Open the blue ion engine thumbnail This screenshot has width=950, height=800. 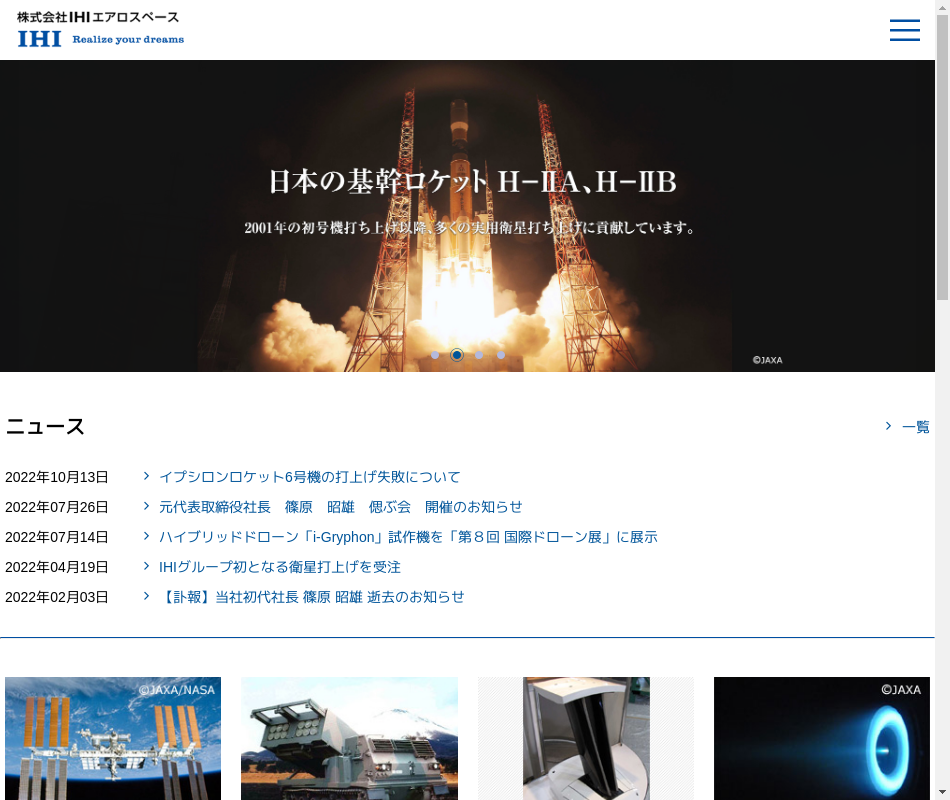point(821,738)
